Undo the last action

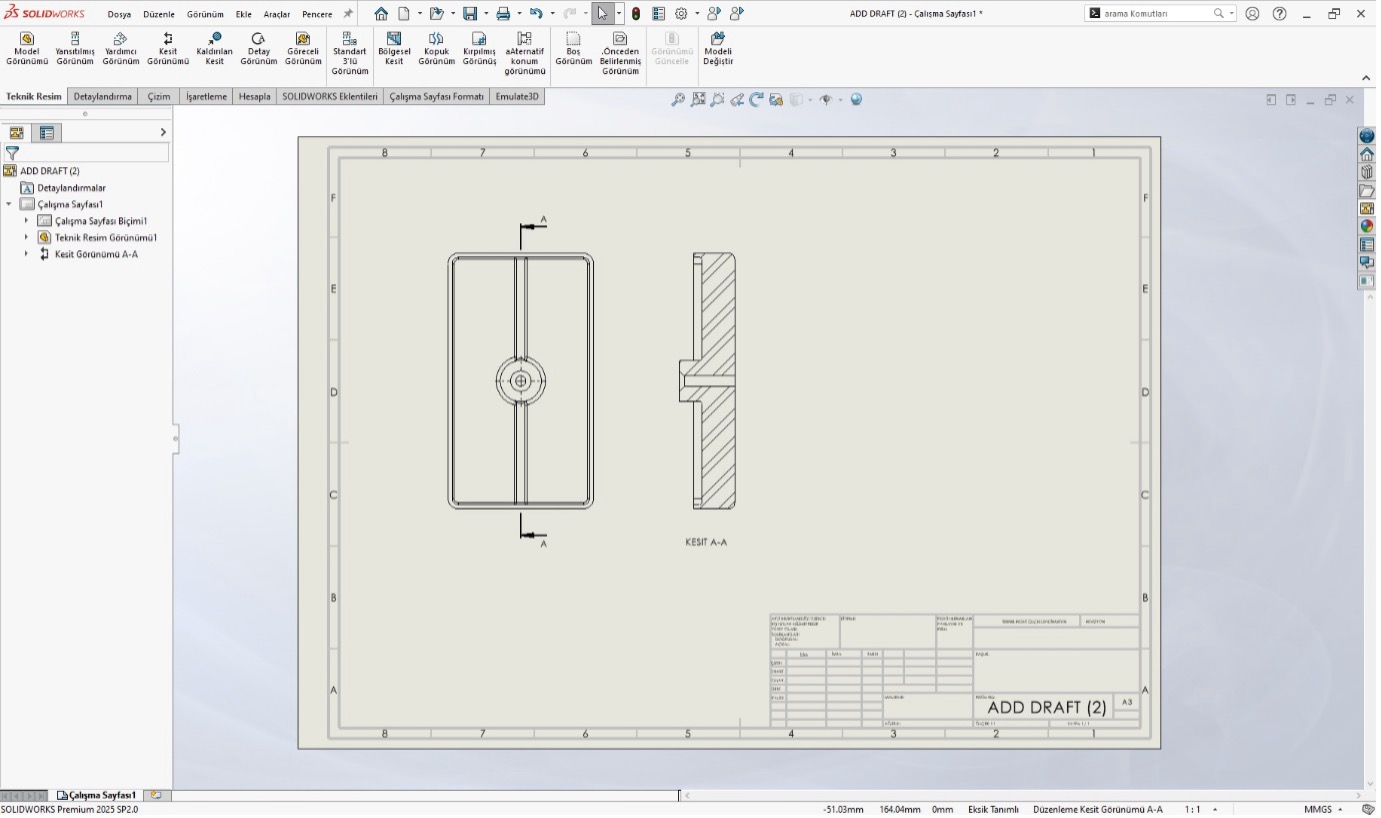click(536, 14)
